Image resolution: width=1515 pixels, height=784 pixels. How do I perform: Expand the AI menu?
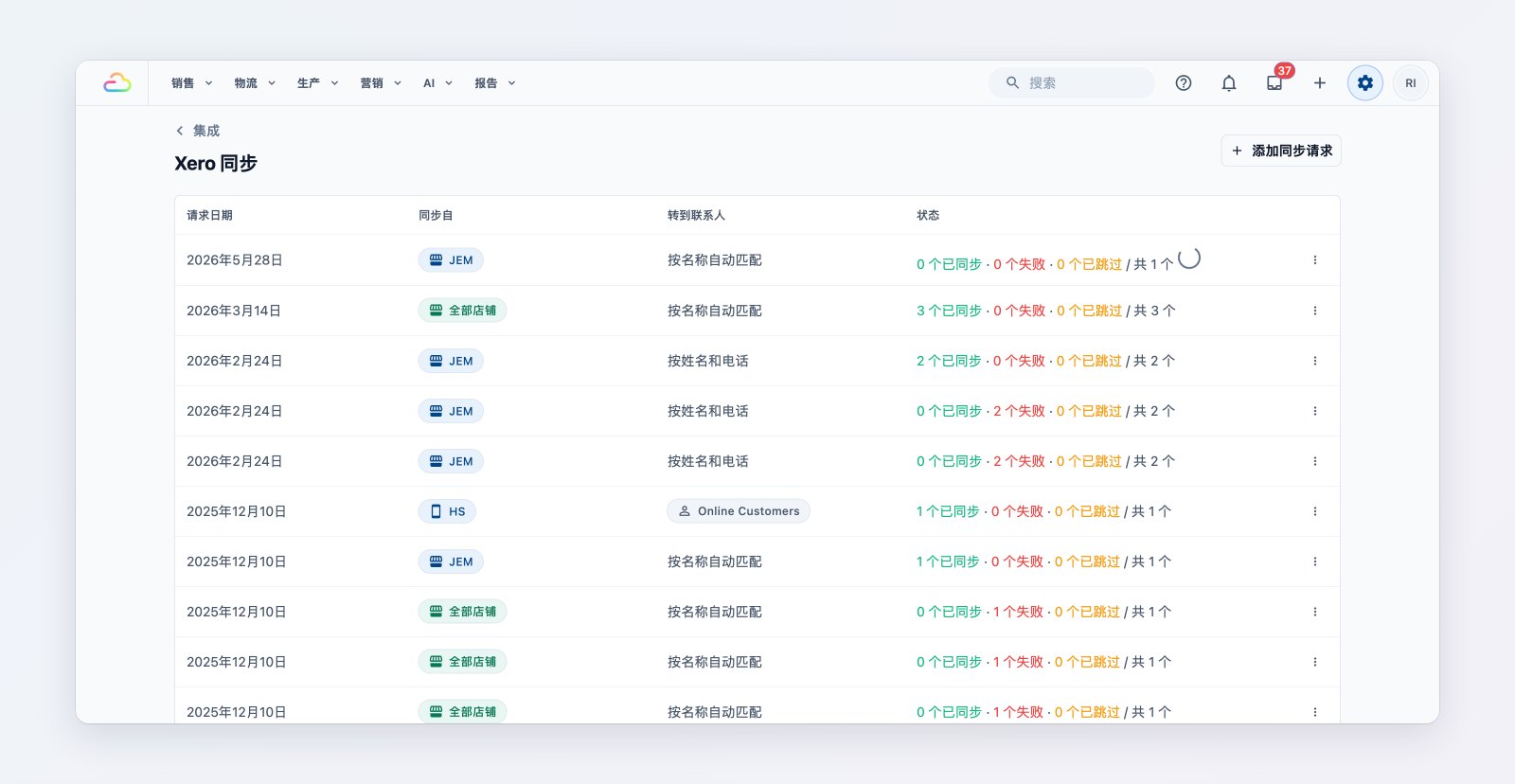point(437,83)
